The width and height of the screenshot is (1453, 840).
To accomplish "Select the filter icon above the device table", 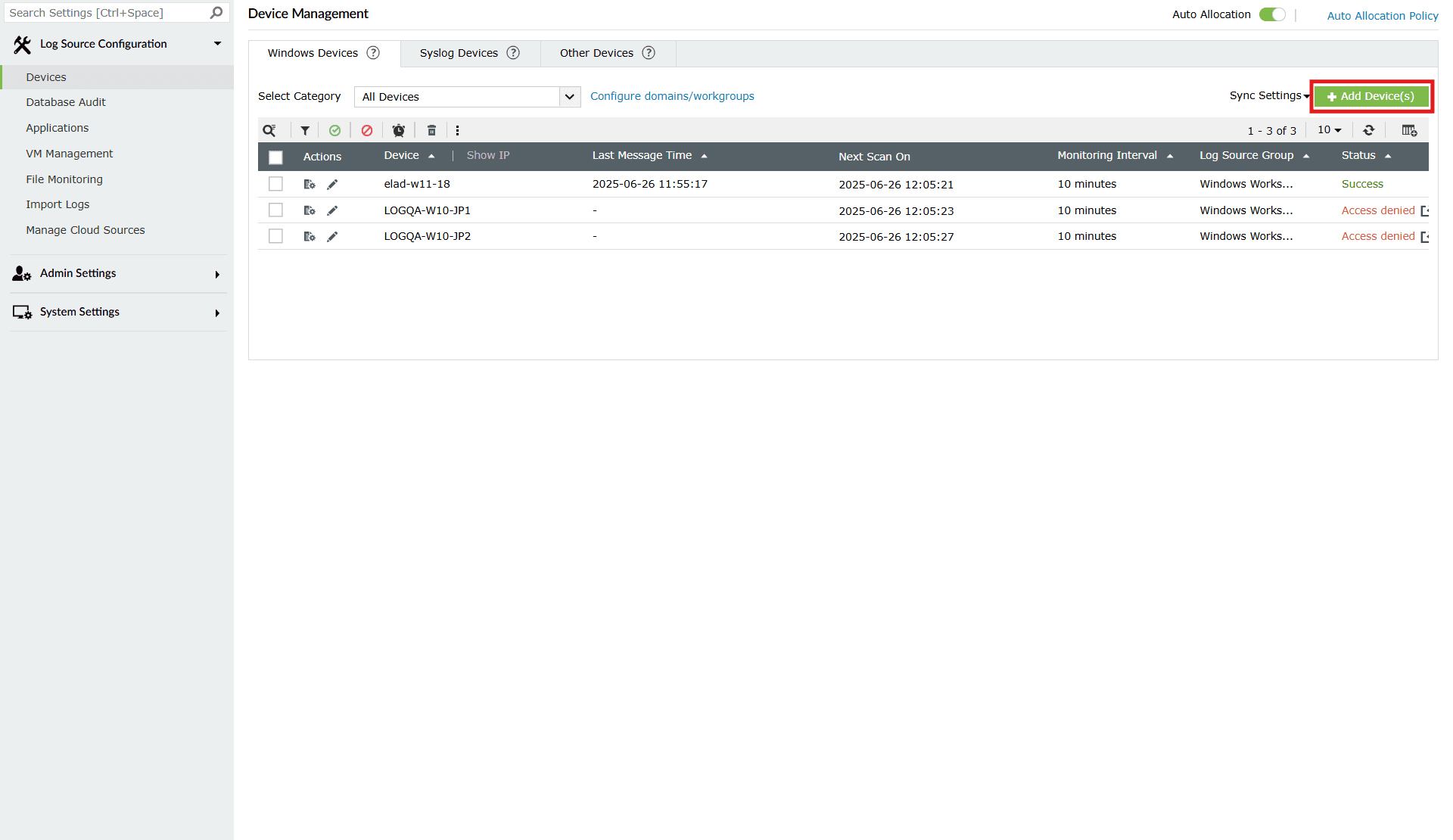I will pos(305,130).
